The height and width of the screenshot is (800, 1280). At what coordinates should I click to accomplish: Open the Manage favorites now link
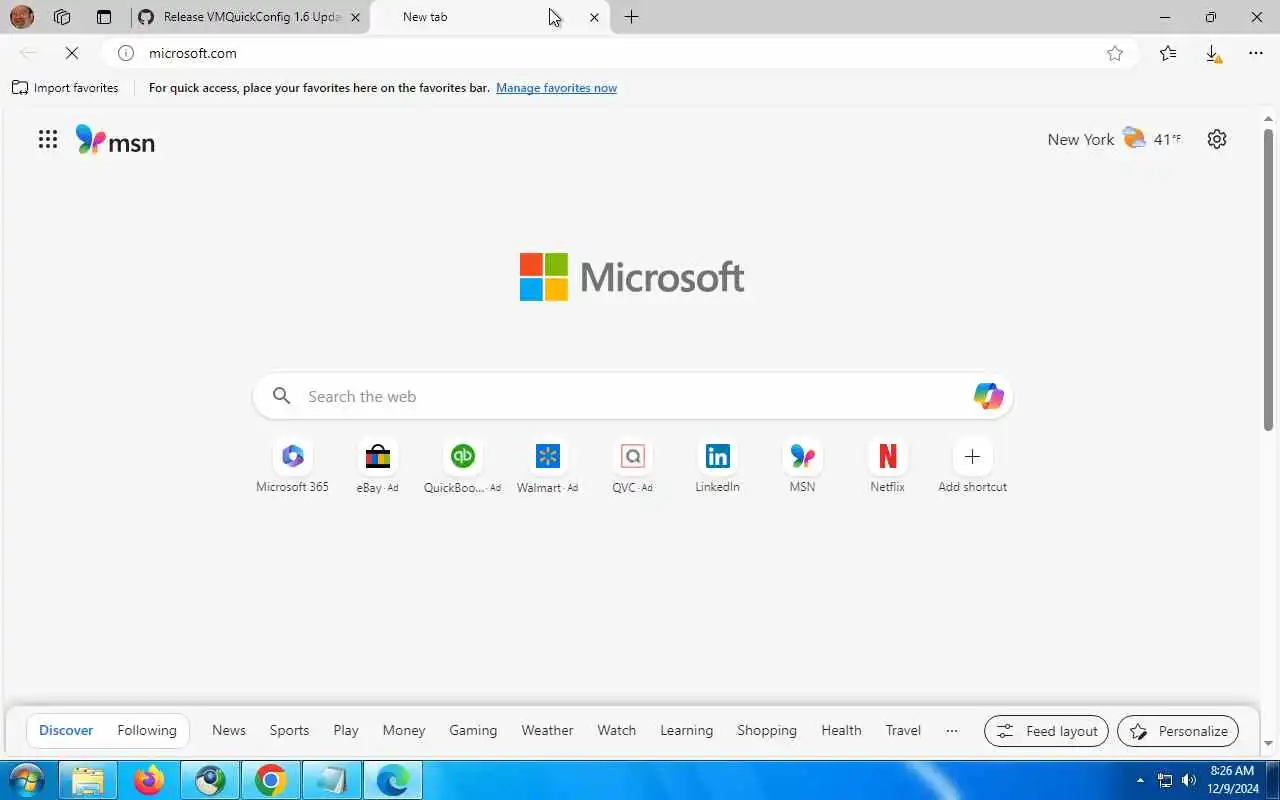[x=556, y=88]
